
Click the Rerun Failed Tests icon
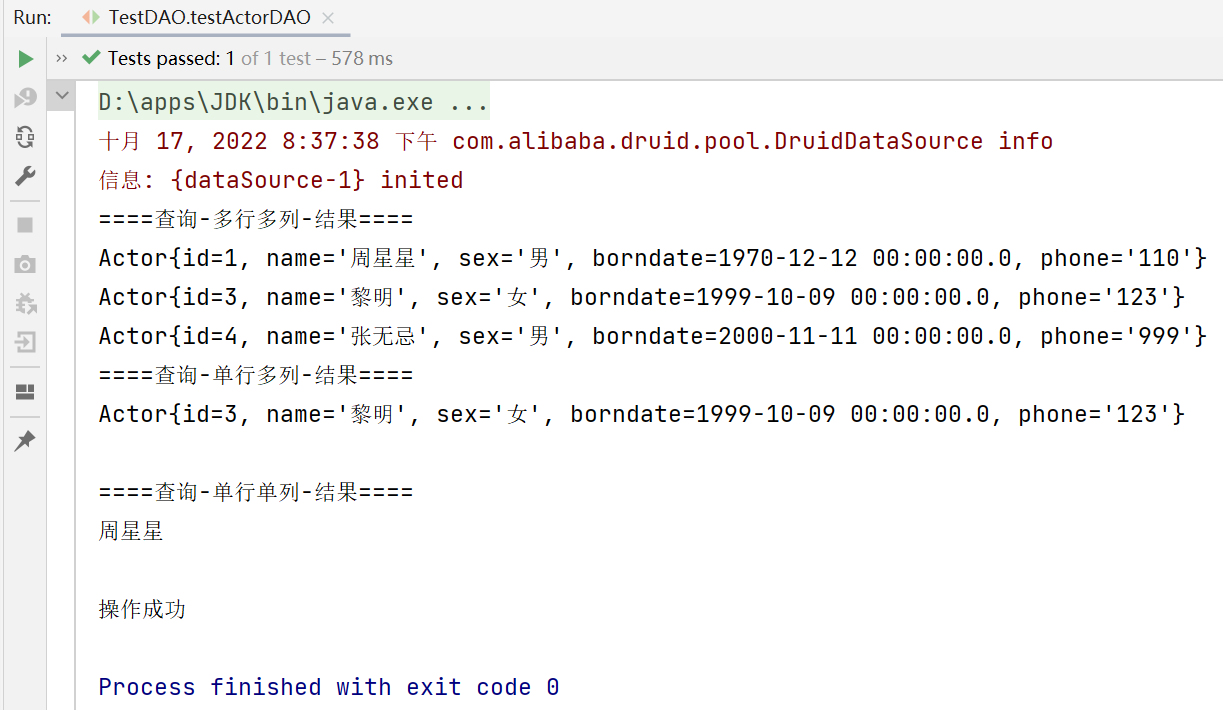25,98
